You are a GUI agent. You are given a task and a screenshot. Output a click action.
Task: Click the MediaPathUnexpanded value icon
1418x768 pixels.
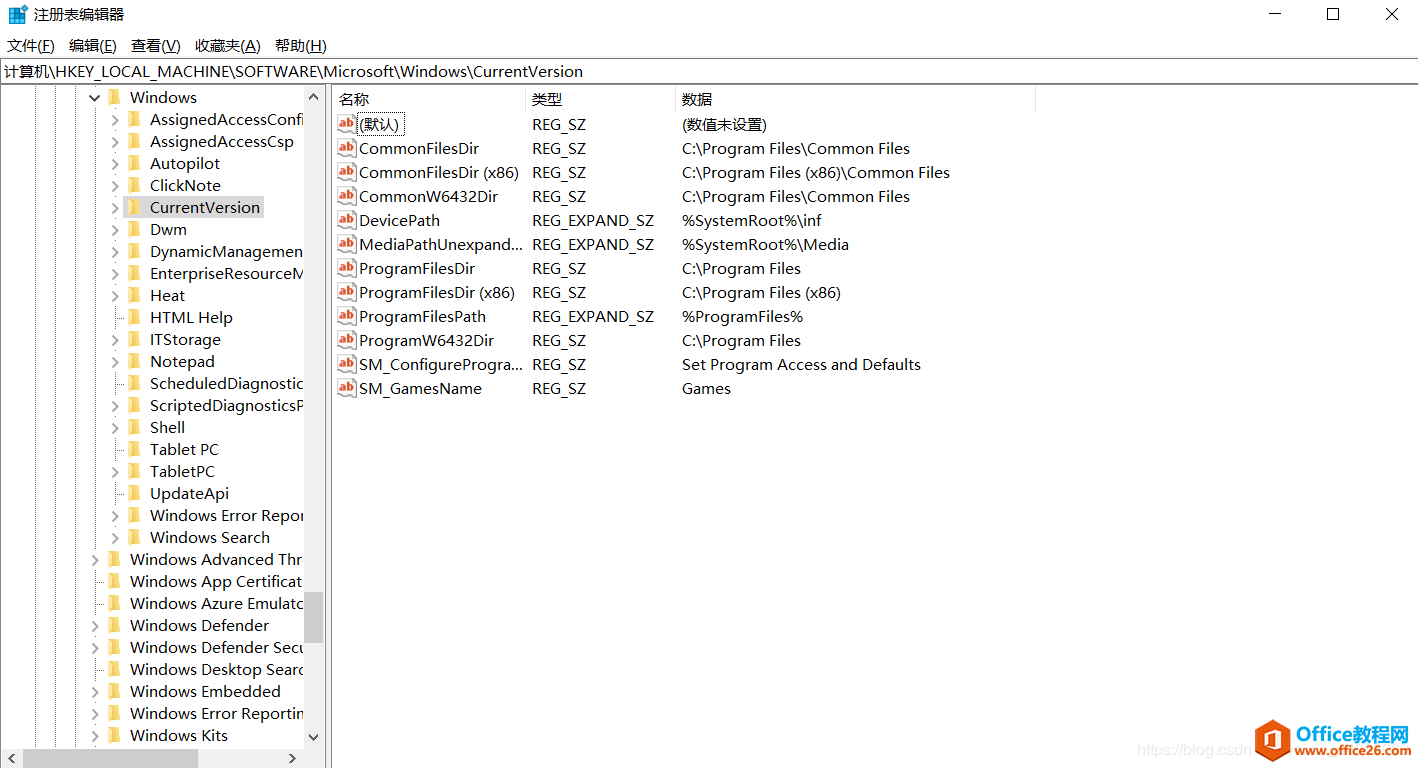click(346, 244)
